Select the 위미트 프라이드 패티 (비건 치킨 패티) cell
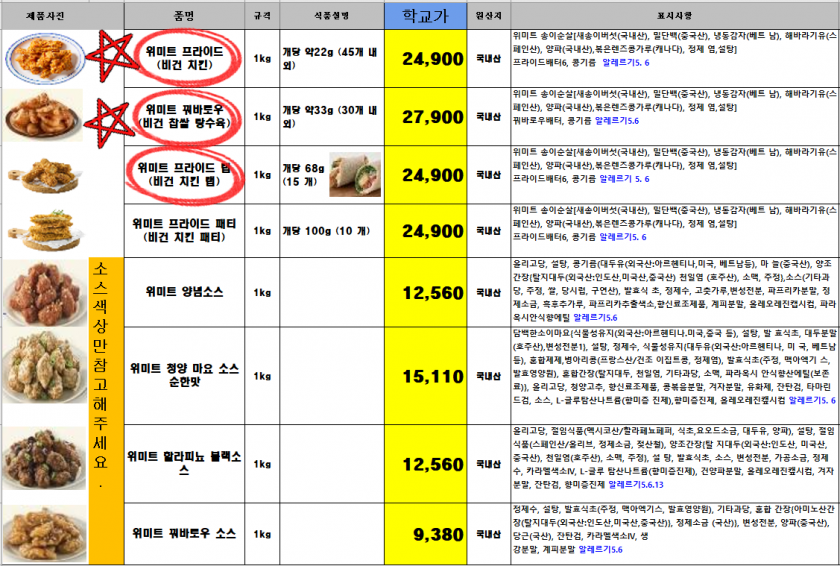 (184, 231)
